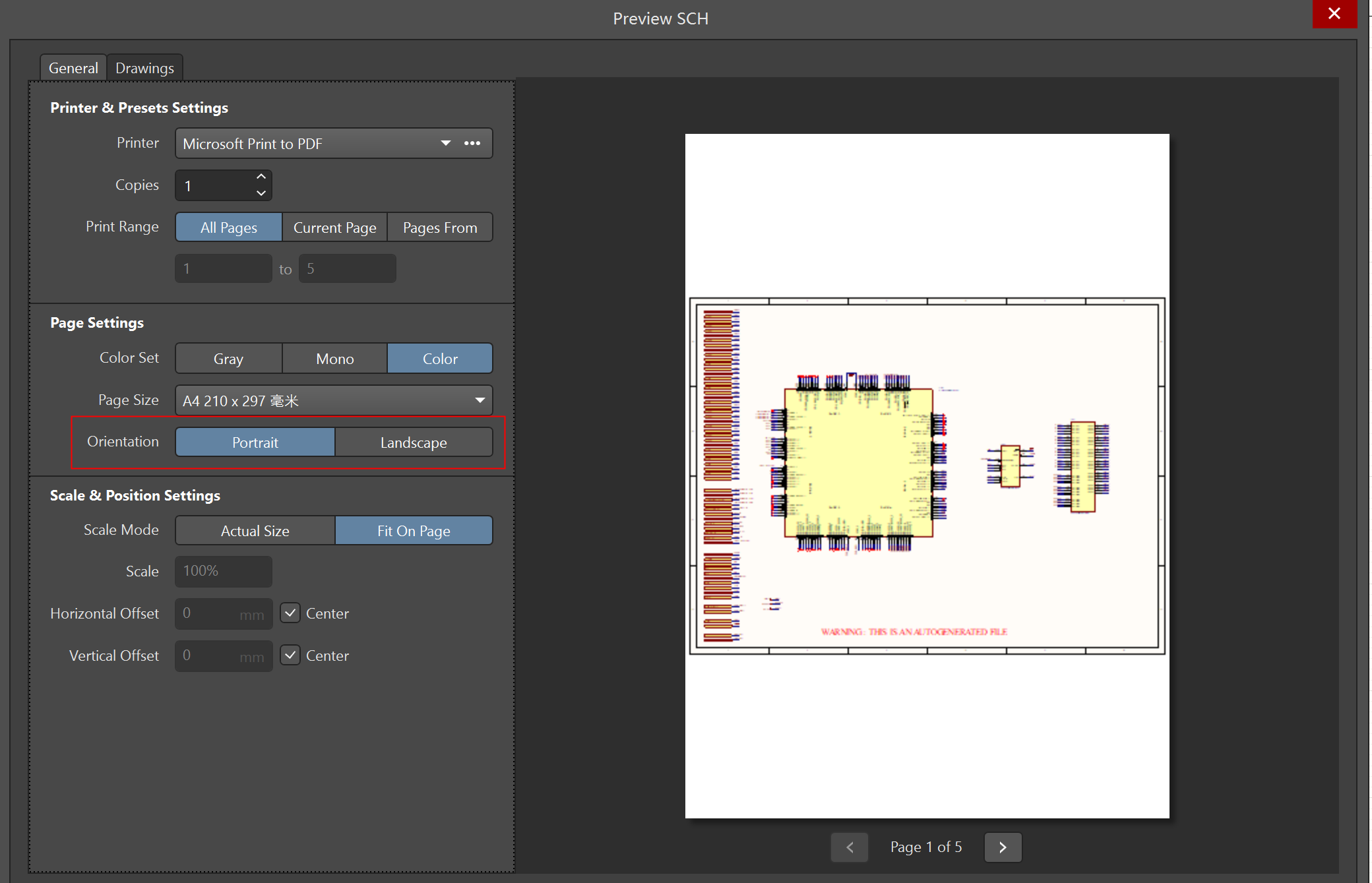Click the schematic page preview thumbnail

coord(927,475)
